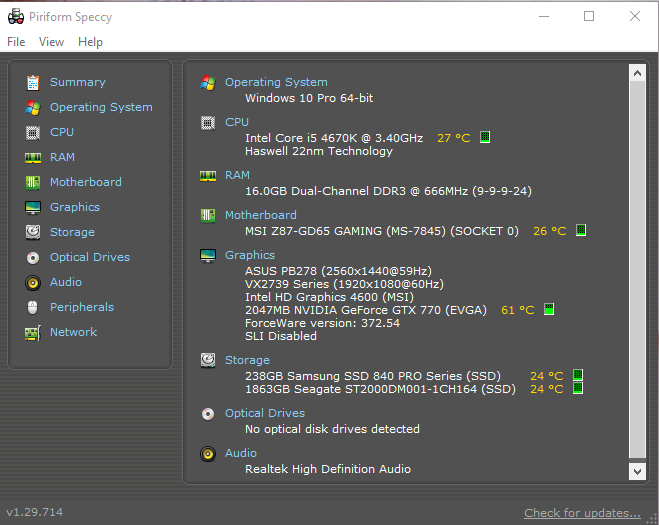Click Motherboard heading link in summary

pyautogui.click(x=261, y=215)
